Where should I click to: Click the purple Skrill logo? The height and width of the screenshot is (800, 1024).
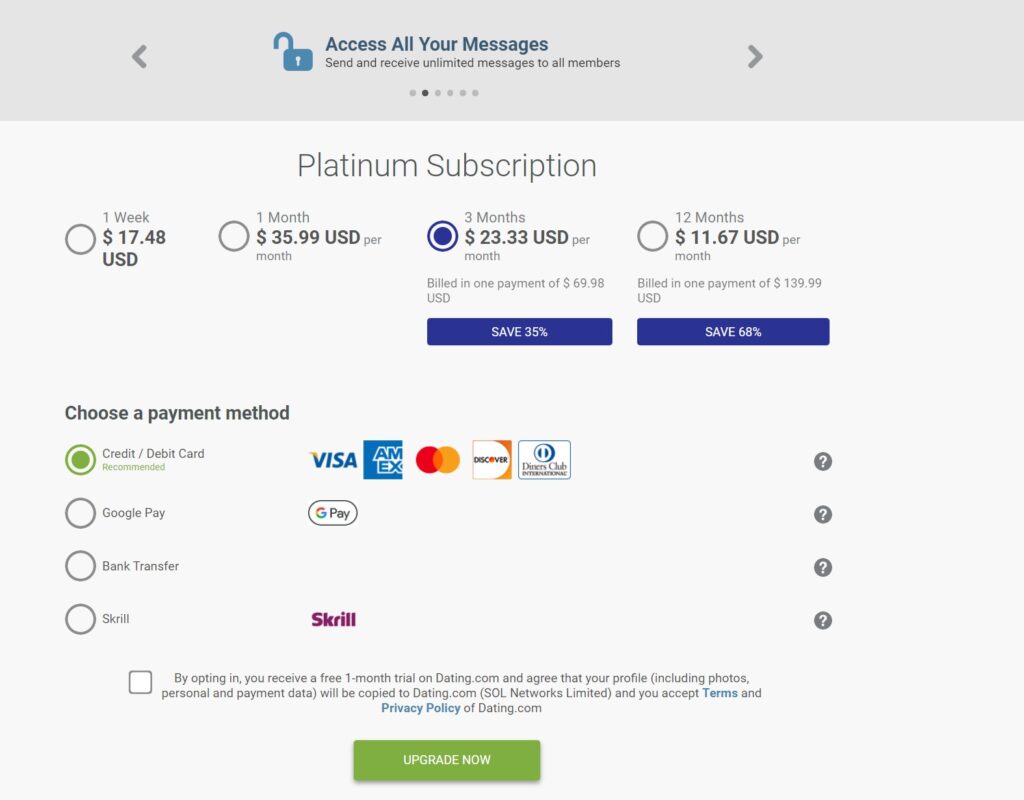[x=333, y=619]
